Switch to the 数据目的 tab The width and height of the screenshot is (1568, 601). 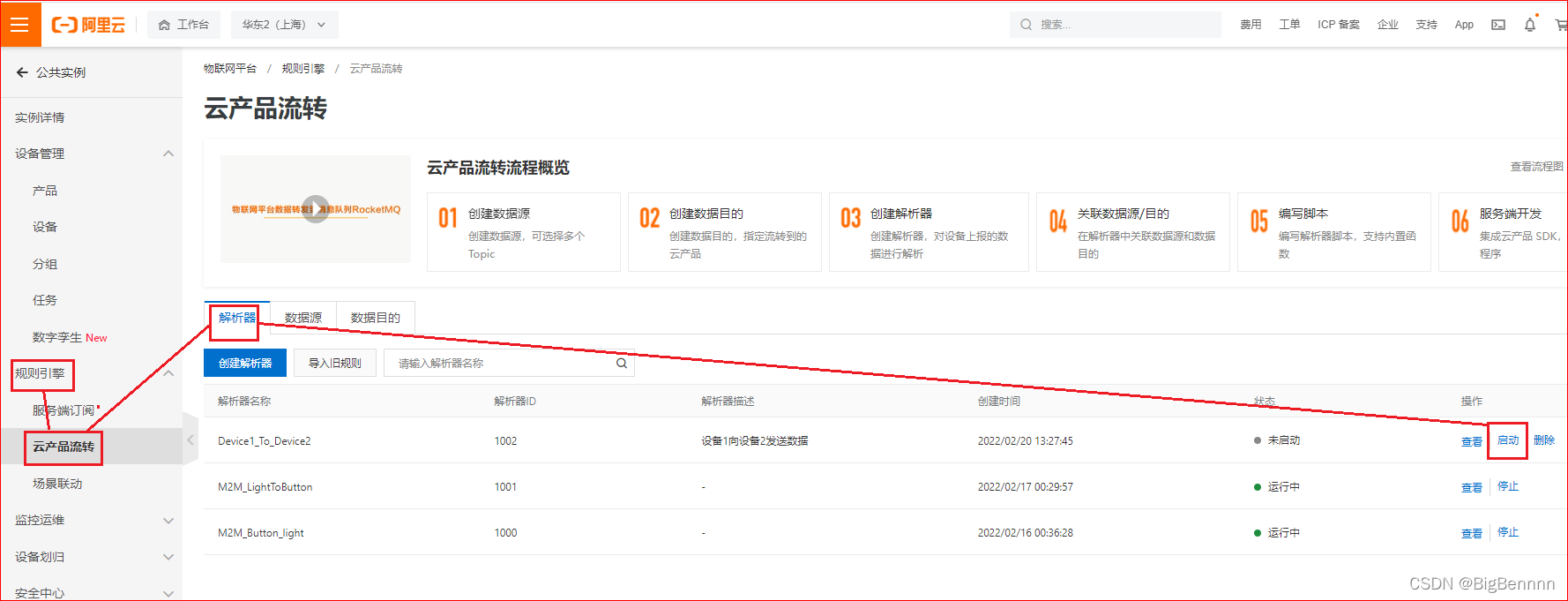pos(376,318)
